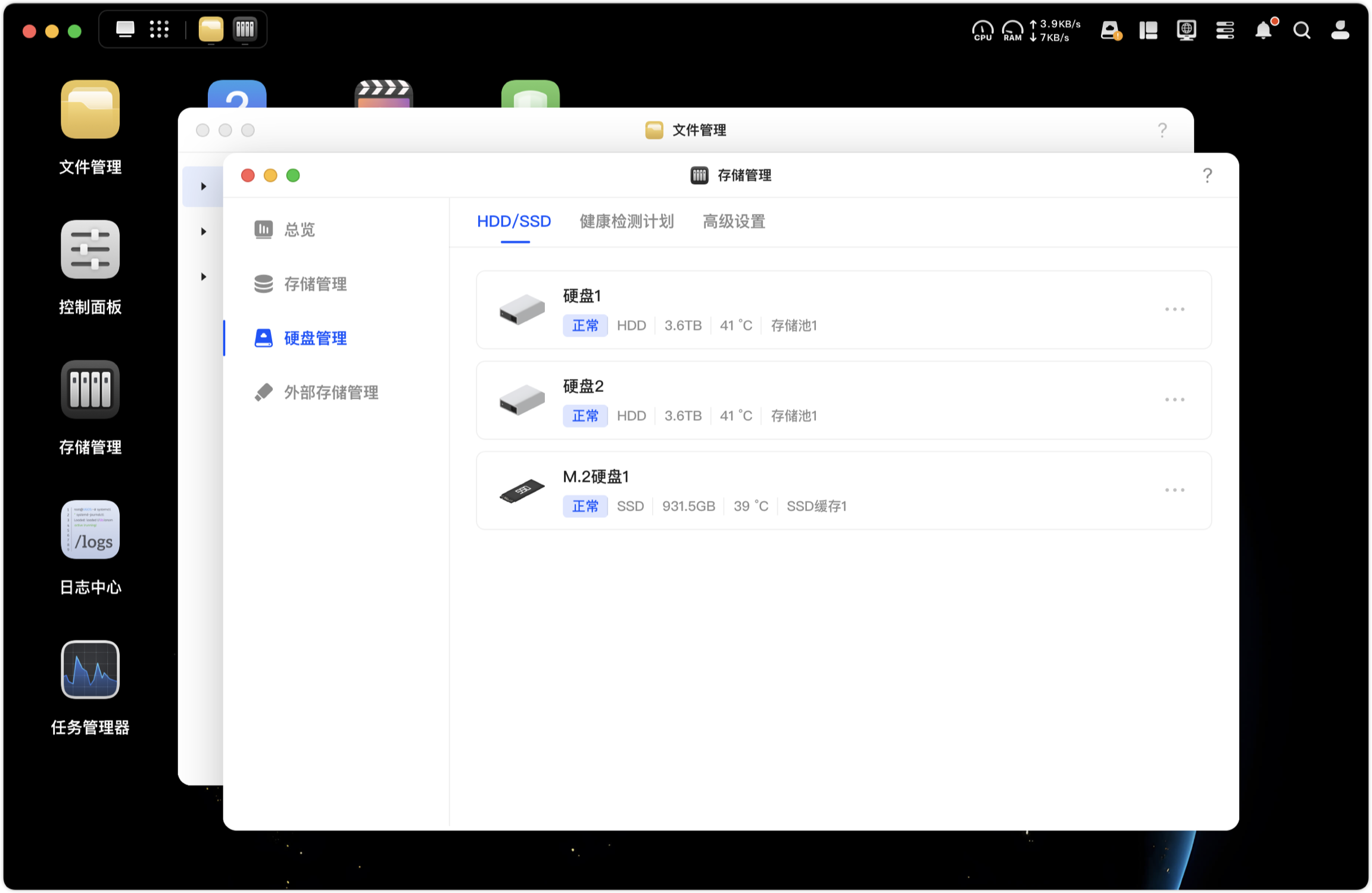Click SSD缓存1 label on M.2硬盘1
This screenshot has width=1372, height=893.
click(816, 506)
